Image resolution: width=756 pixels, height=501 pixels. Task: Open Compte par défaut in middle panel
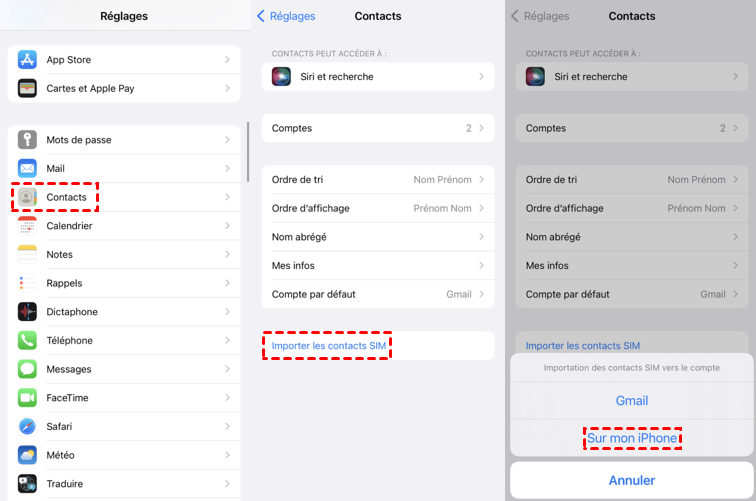click(x=378, y=294)
